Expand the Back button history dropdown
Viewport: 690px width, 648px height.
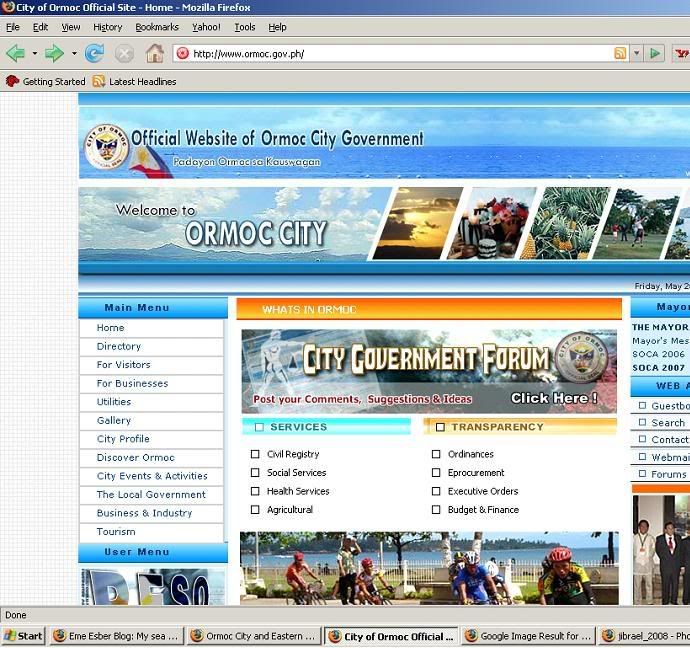pyautogui.click(x=34, y=53)
